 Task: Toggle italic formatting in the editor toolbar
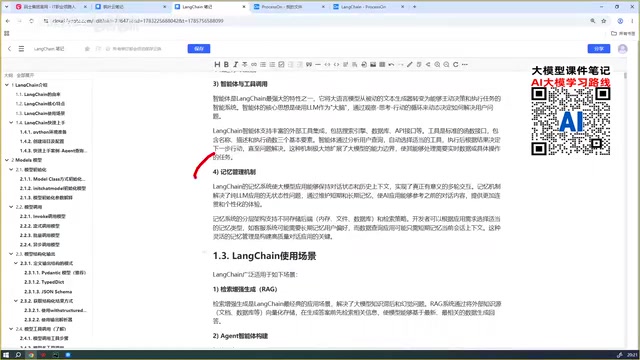(x=236, y=64)
